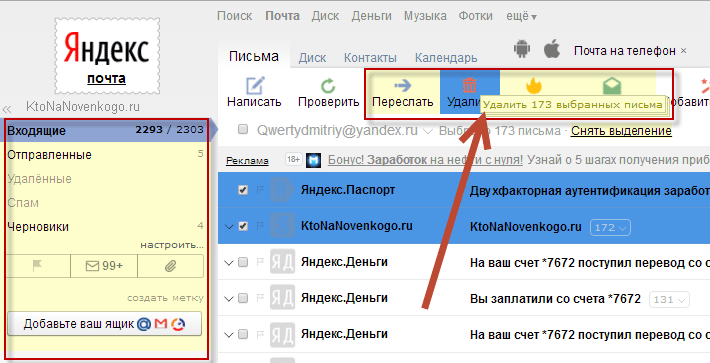Click avatar of Яндекс.Деньги 'Вы заплатили' message

[283, 297]
